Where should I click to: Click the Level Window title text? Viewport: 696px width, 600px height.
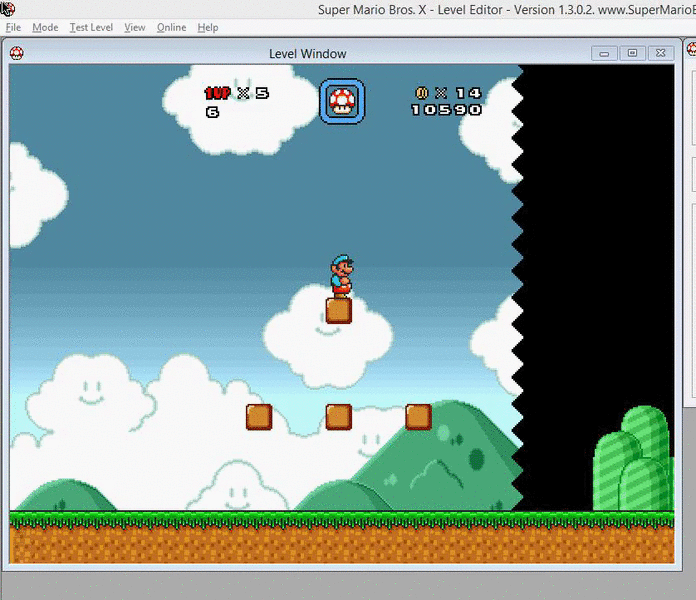pos(308,54)
